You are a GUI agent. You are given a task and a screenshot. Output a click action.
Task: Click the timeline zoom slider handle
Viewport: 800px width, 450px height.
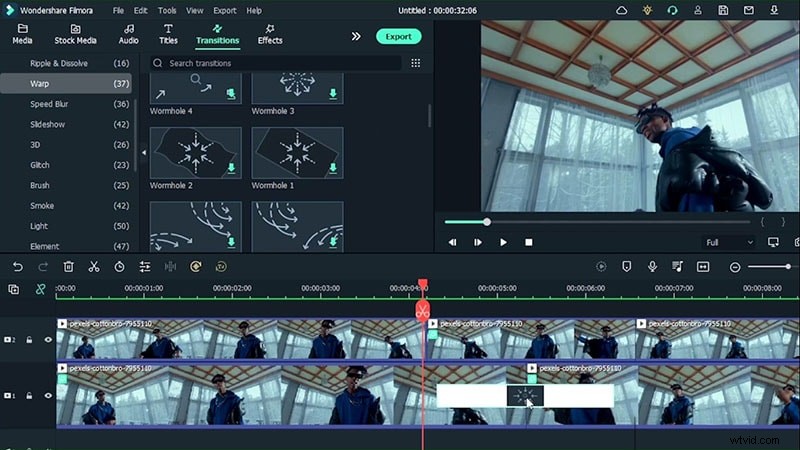(788, 267)
